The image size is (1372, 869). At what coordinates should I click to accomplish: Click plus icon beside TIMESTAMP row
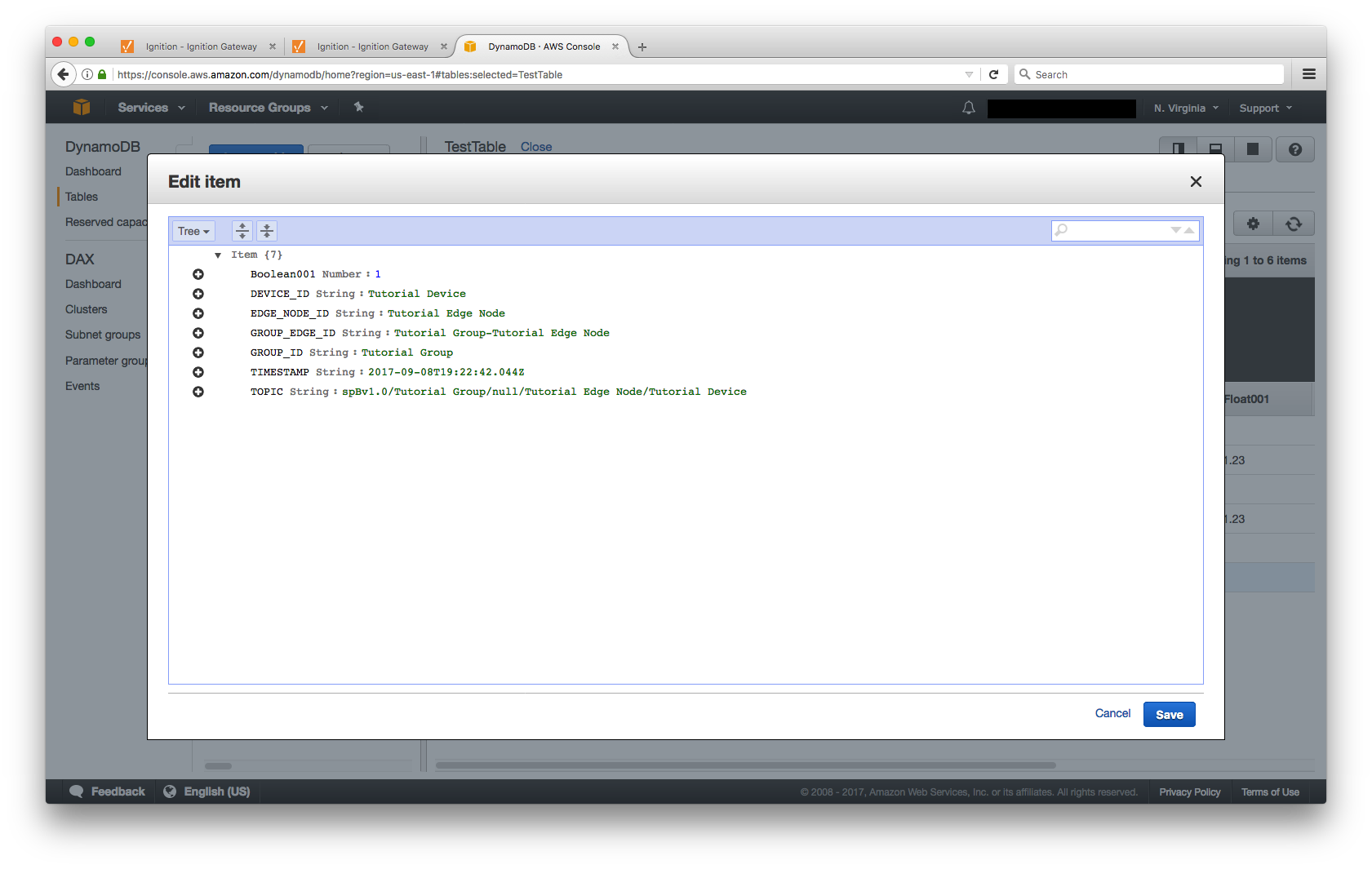click(x=198, y=372)
